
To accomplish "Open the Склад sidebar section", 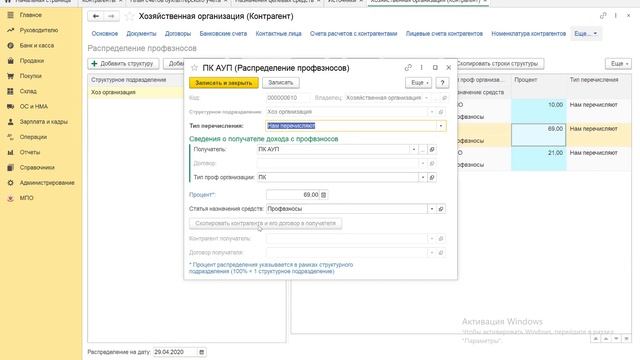I will tap(28, 91).
